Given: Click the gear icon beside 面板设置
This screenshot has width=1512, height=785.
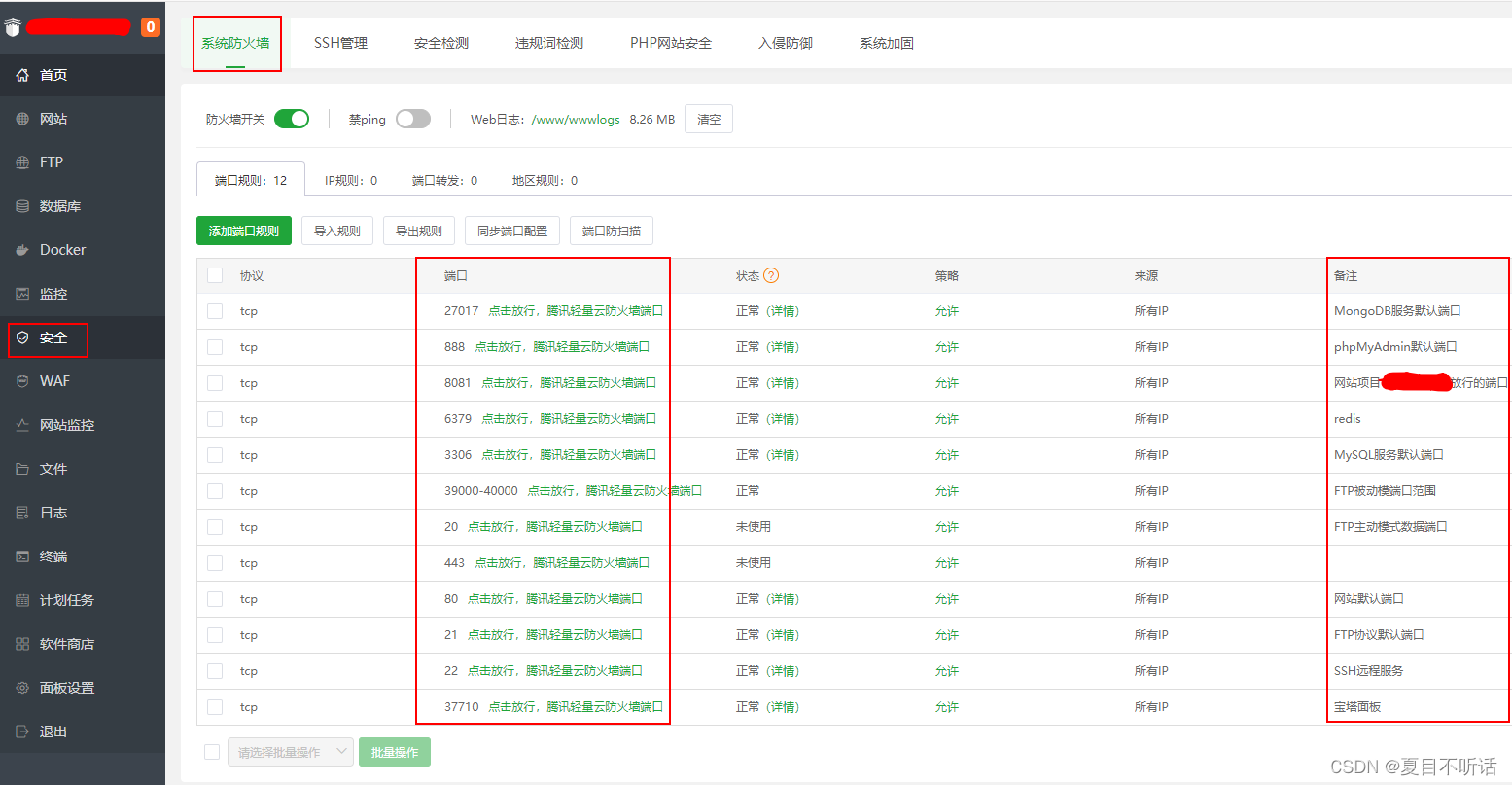Looking at the screenshot, I should click(22, 688).
